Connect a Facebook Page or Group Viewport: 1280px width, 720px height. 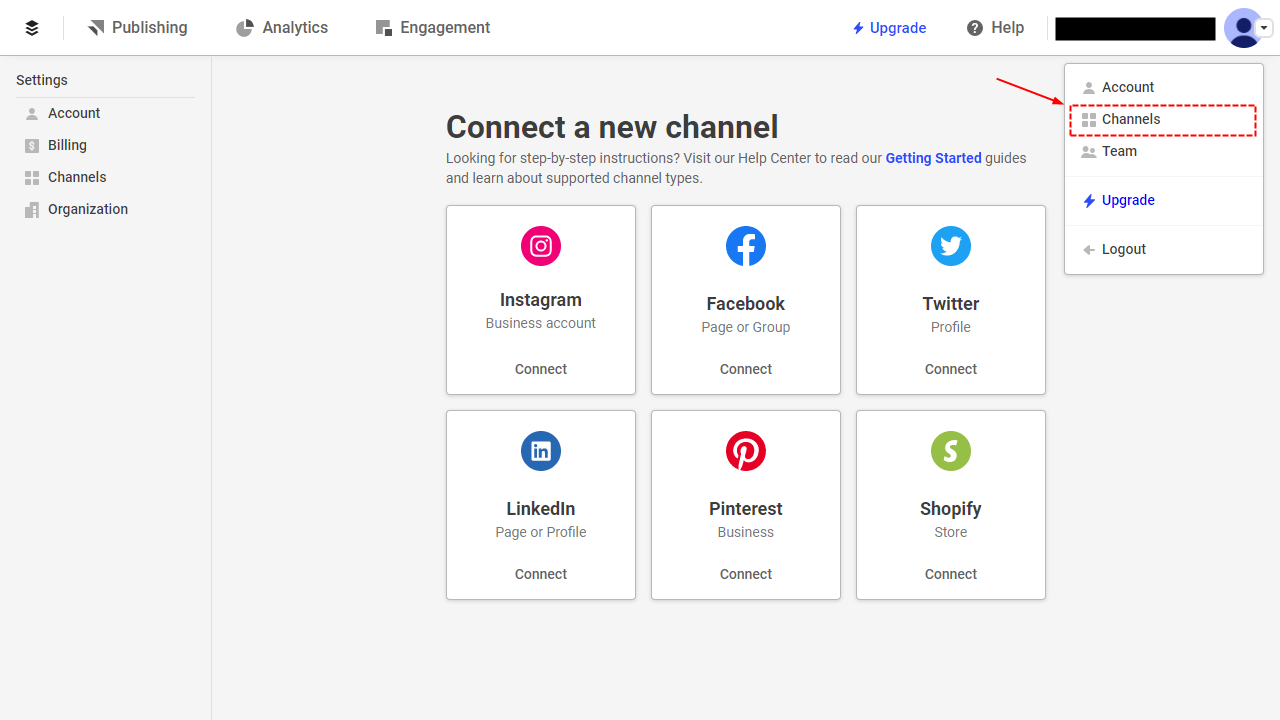click(746, 369)
